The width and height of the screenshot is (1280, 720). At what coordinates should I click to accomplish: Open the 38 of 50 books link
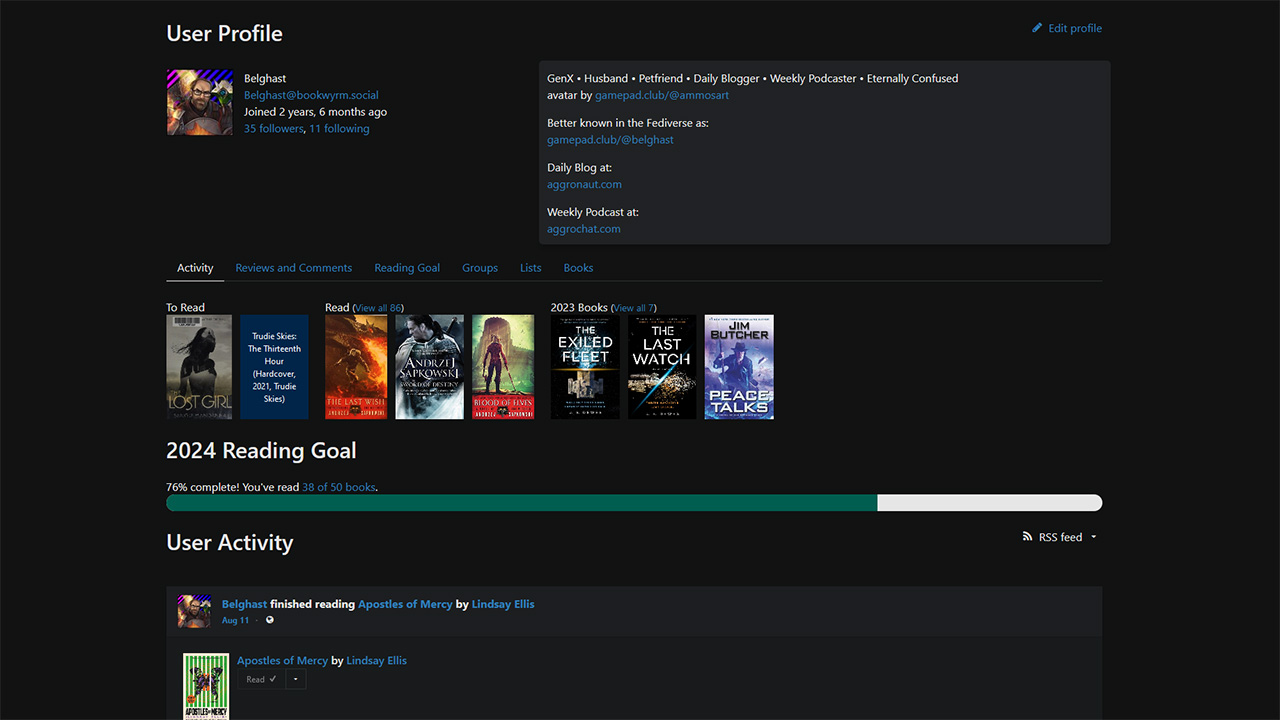339,487
